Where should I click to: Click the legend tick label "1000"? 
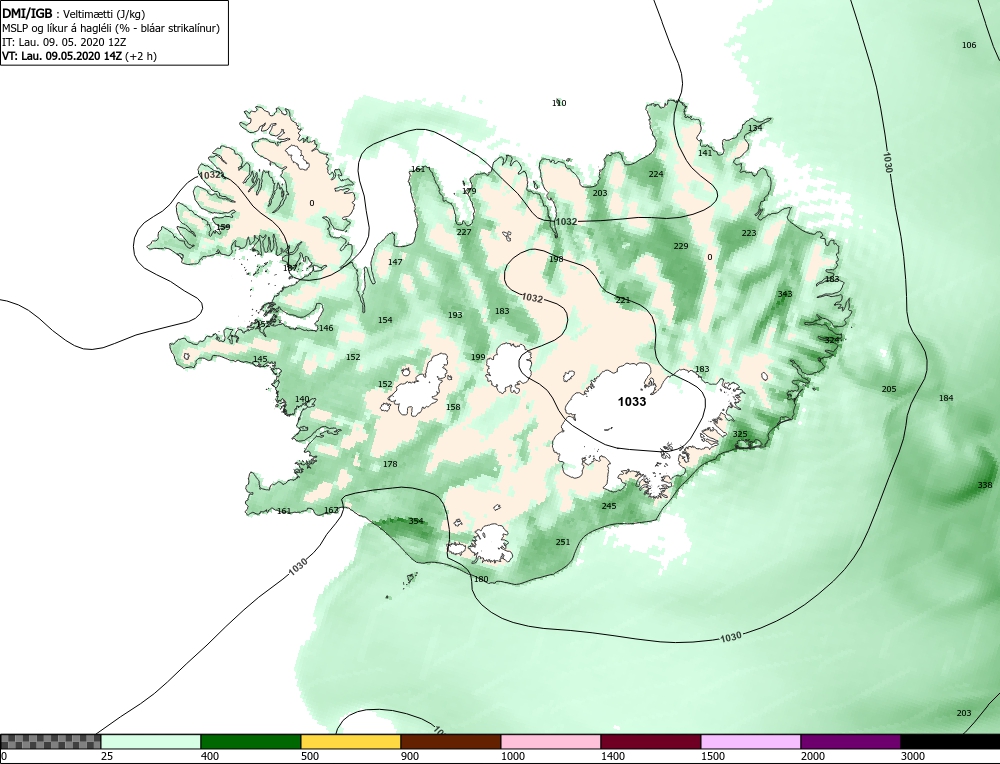pos(513,756)
